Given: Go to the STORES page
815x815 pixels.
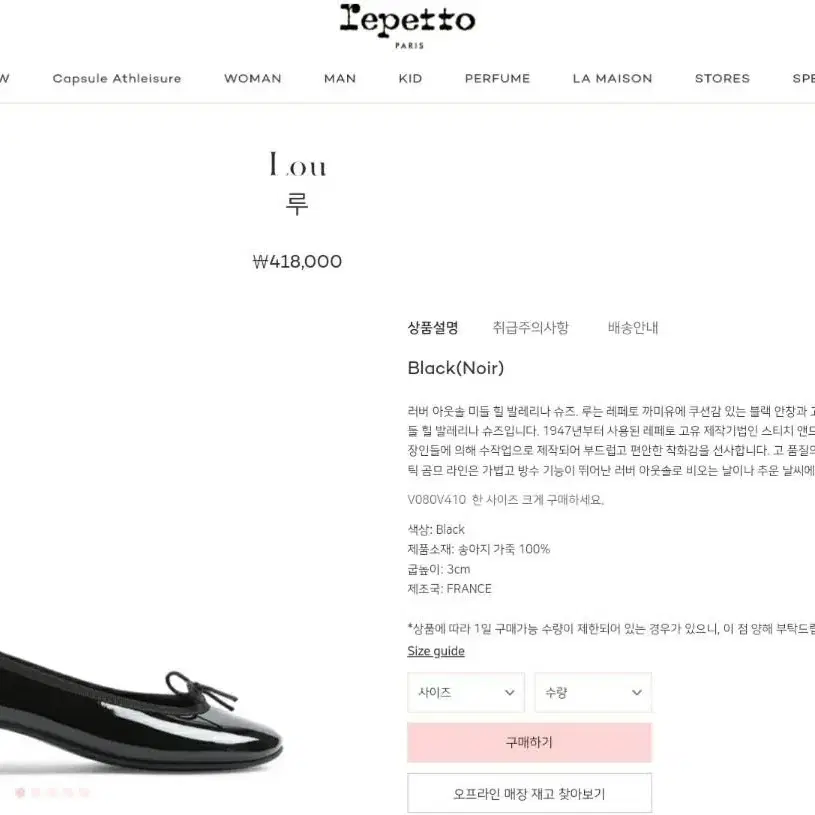Looking at the screenshot, I should [x=722, y=78].
